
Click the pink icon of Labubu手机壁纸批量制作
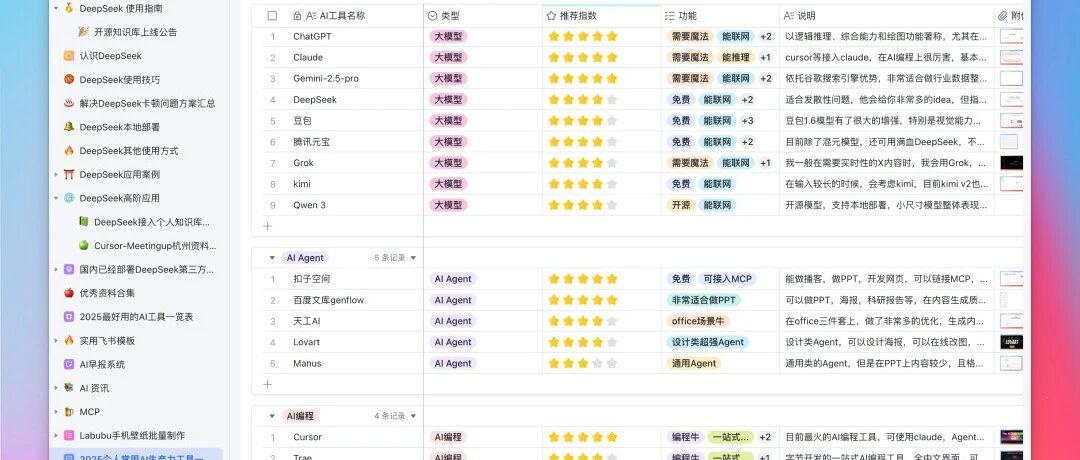tap(69, 435)
